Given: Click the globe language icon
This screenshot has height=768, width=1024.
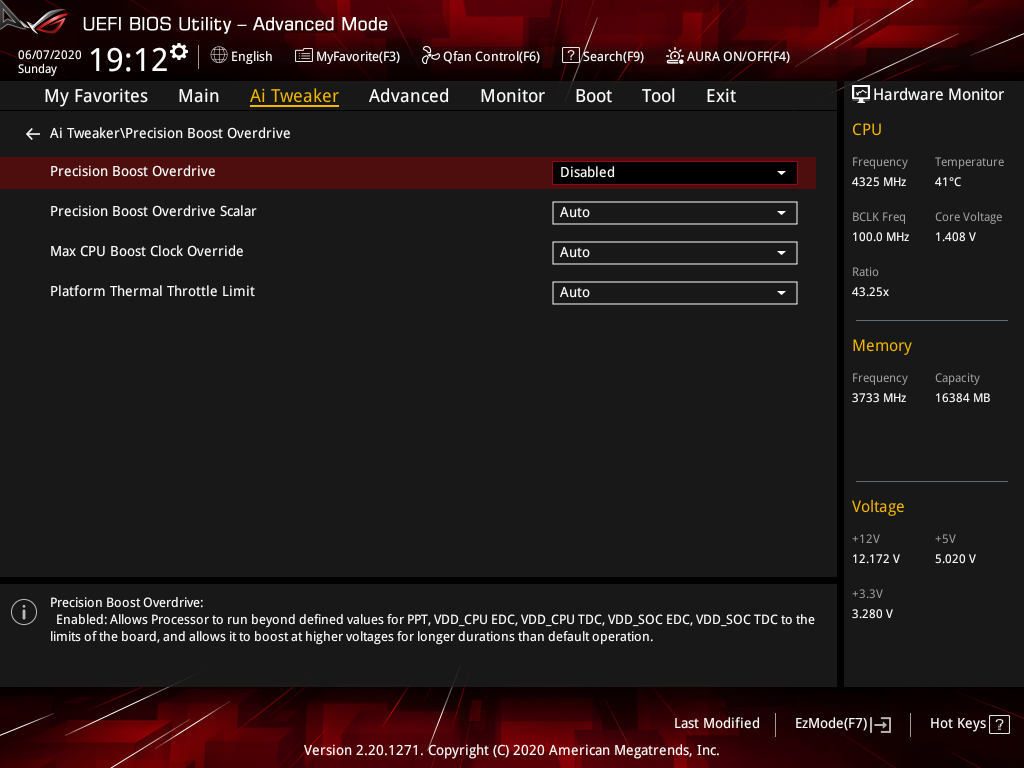Looking at the screenshot, I should (x=219, y=56).
